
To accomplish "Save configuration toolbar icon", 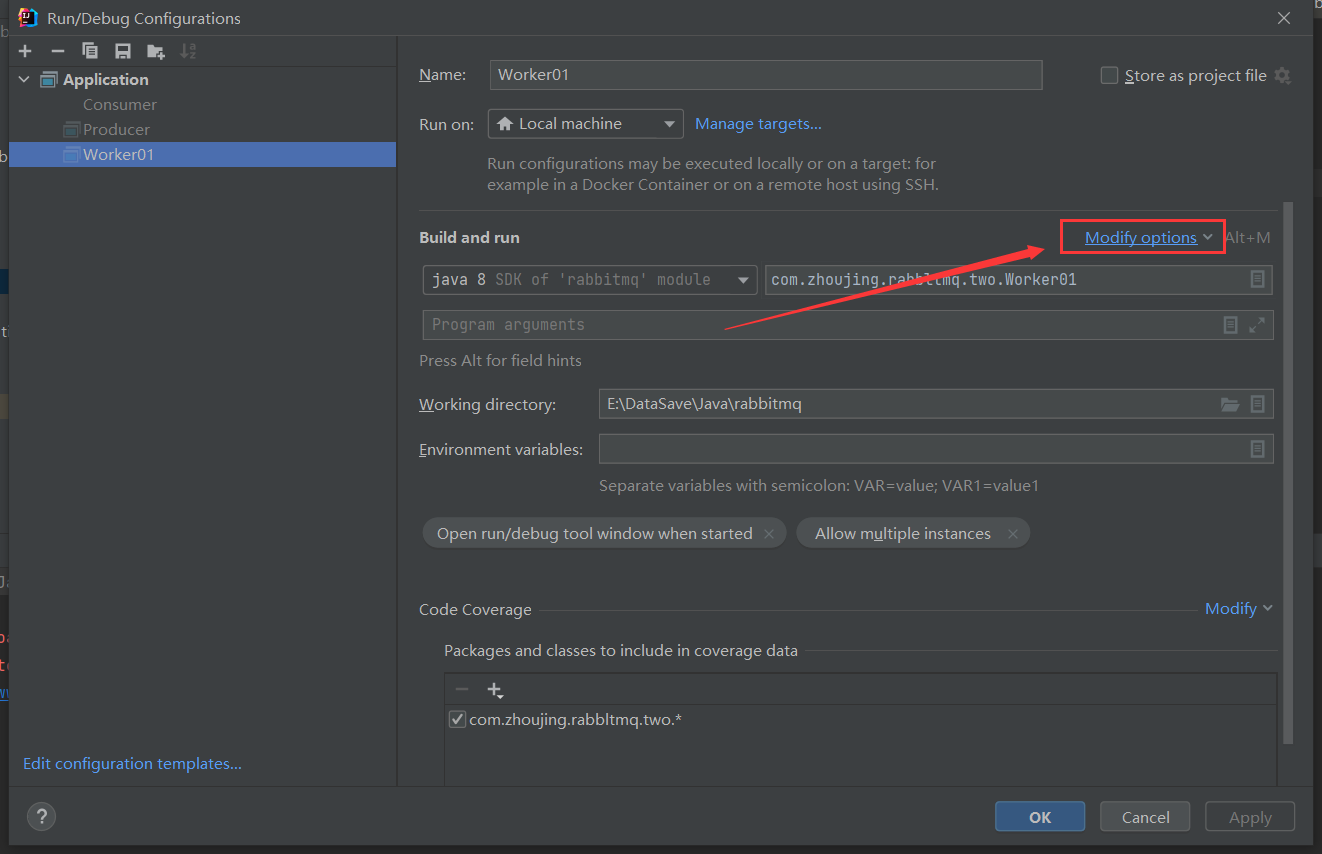I will [123, 51].
